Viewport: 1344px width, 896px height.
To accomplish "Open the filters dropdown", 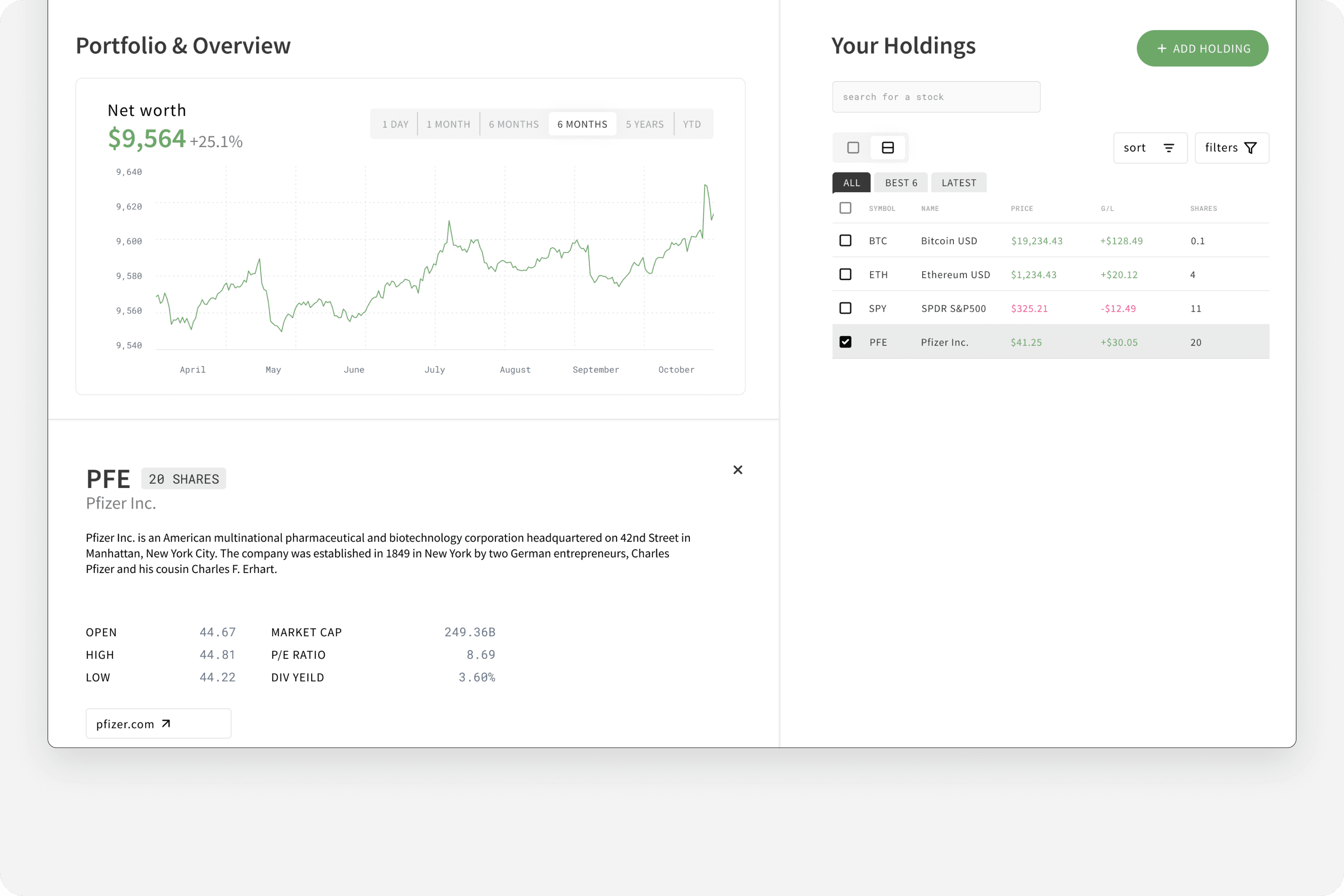I will [x=1232, y=148].
